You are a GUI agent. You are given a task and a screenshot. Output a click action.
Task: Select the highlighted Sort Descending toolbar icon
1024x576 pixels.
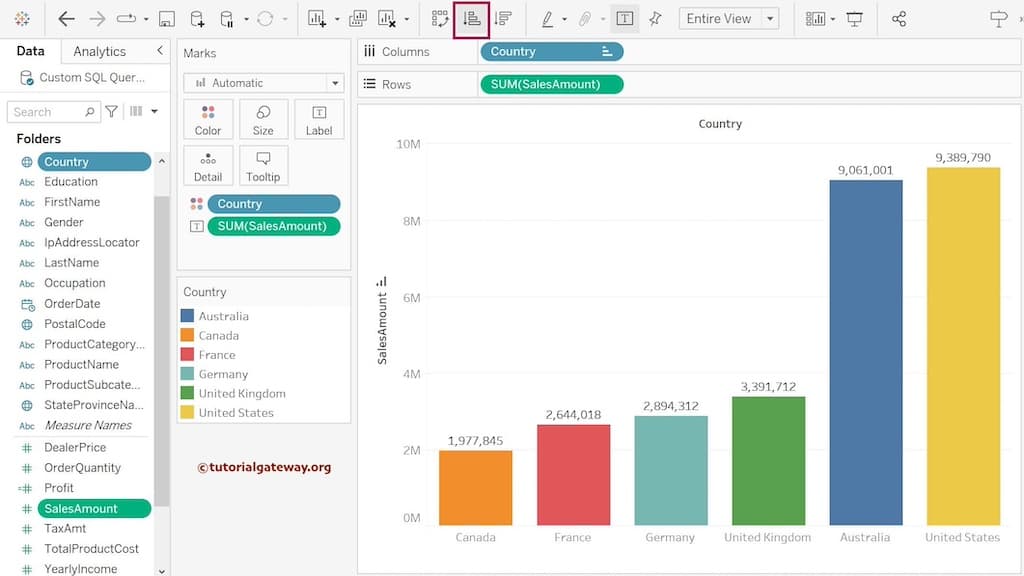470,16
